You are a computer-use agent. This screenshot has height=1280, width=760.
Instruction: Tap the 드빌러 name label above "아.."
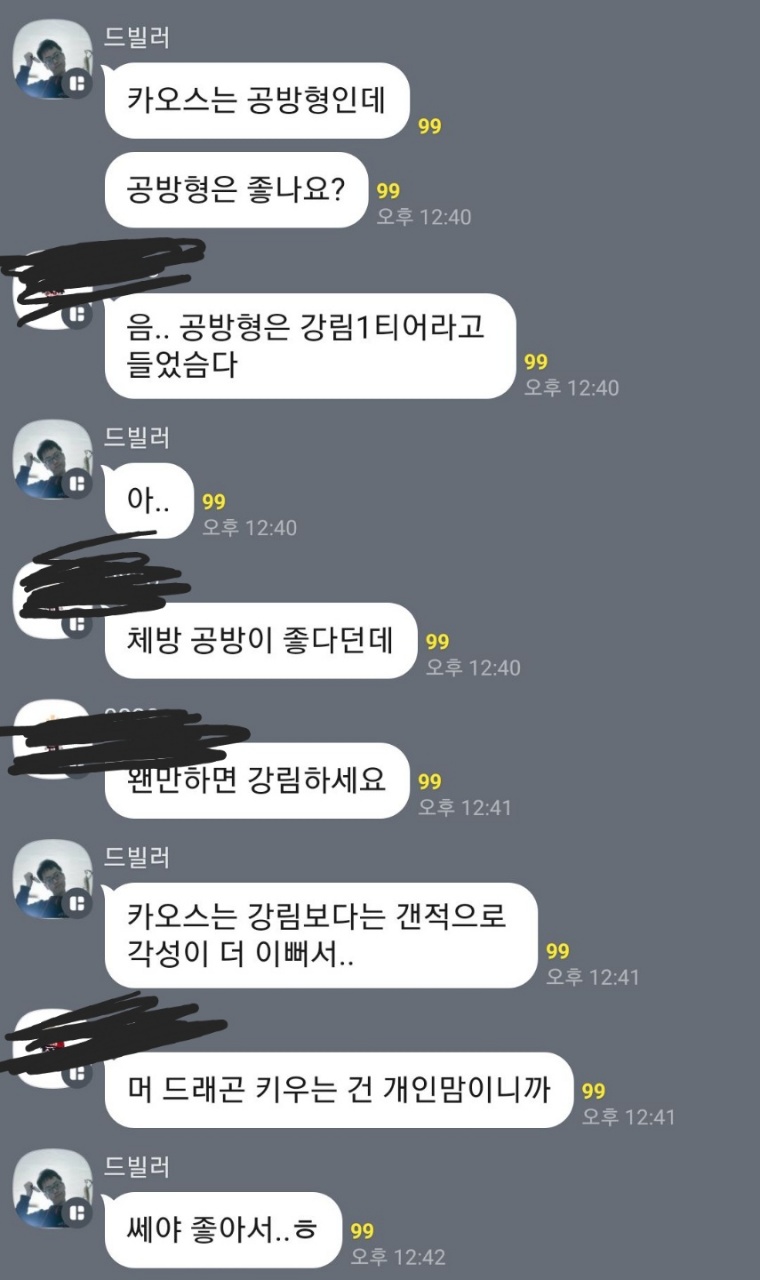pyautogui.click(x=138, y=438)
